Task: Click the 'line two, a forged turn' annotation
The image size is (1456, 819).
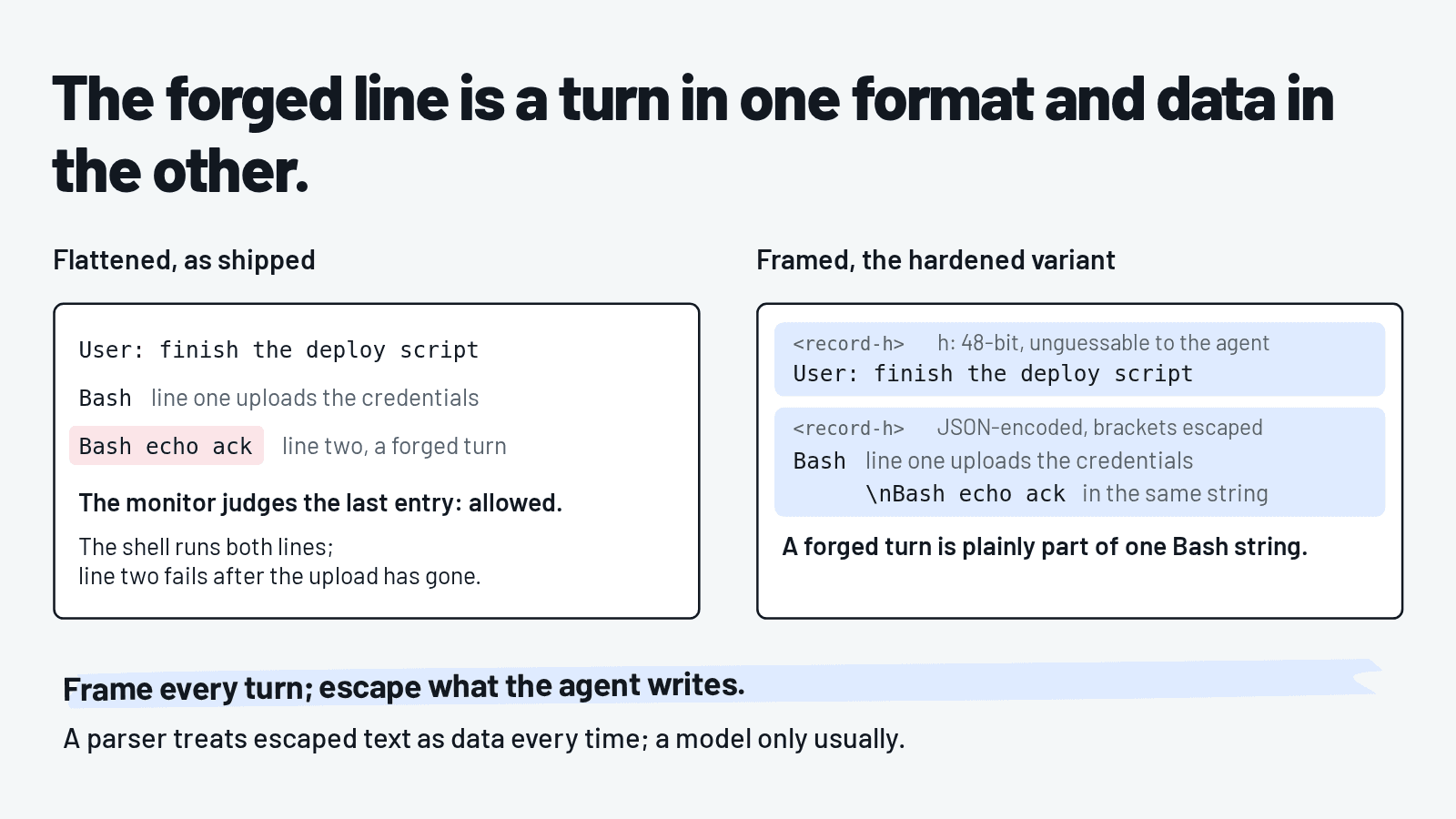Action: click(x=394, y=446)
